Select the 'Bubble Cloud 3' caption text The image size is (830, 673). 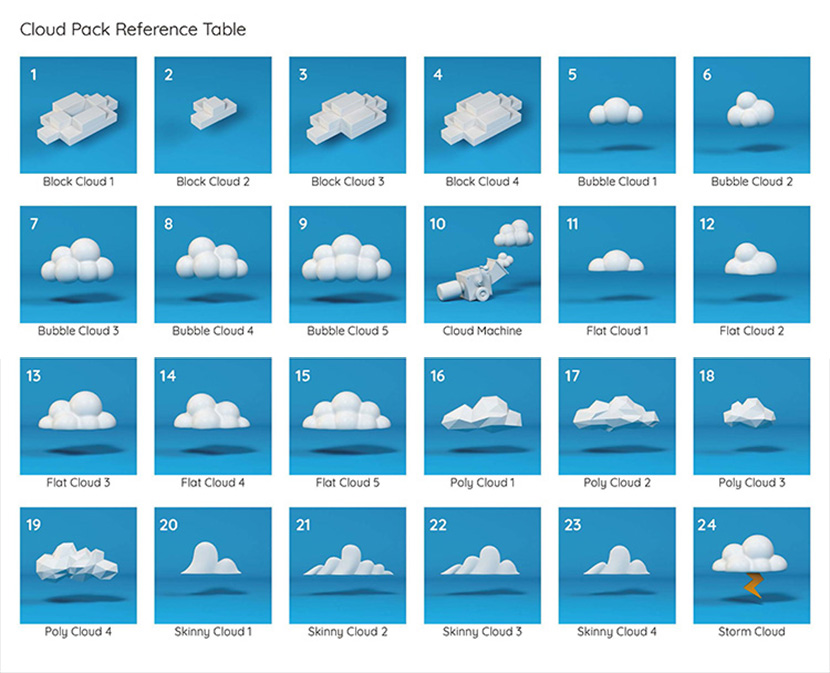[x=78, y=331]
